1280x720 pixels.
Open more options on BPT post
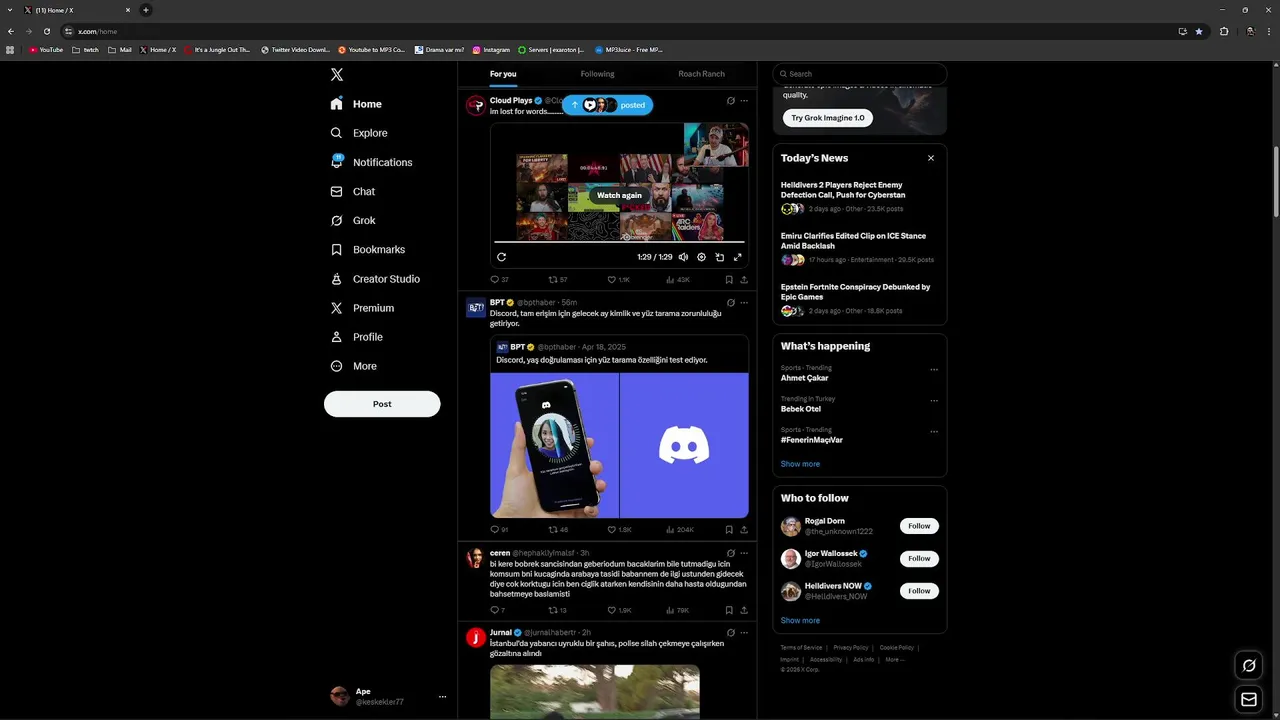744,303
